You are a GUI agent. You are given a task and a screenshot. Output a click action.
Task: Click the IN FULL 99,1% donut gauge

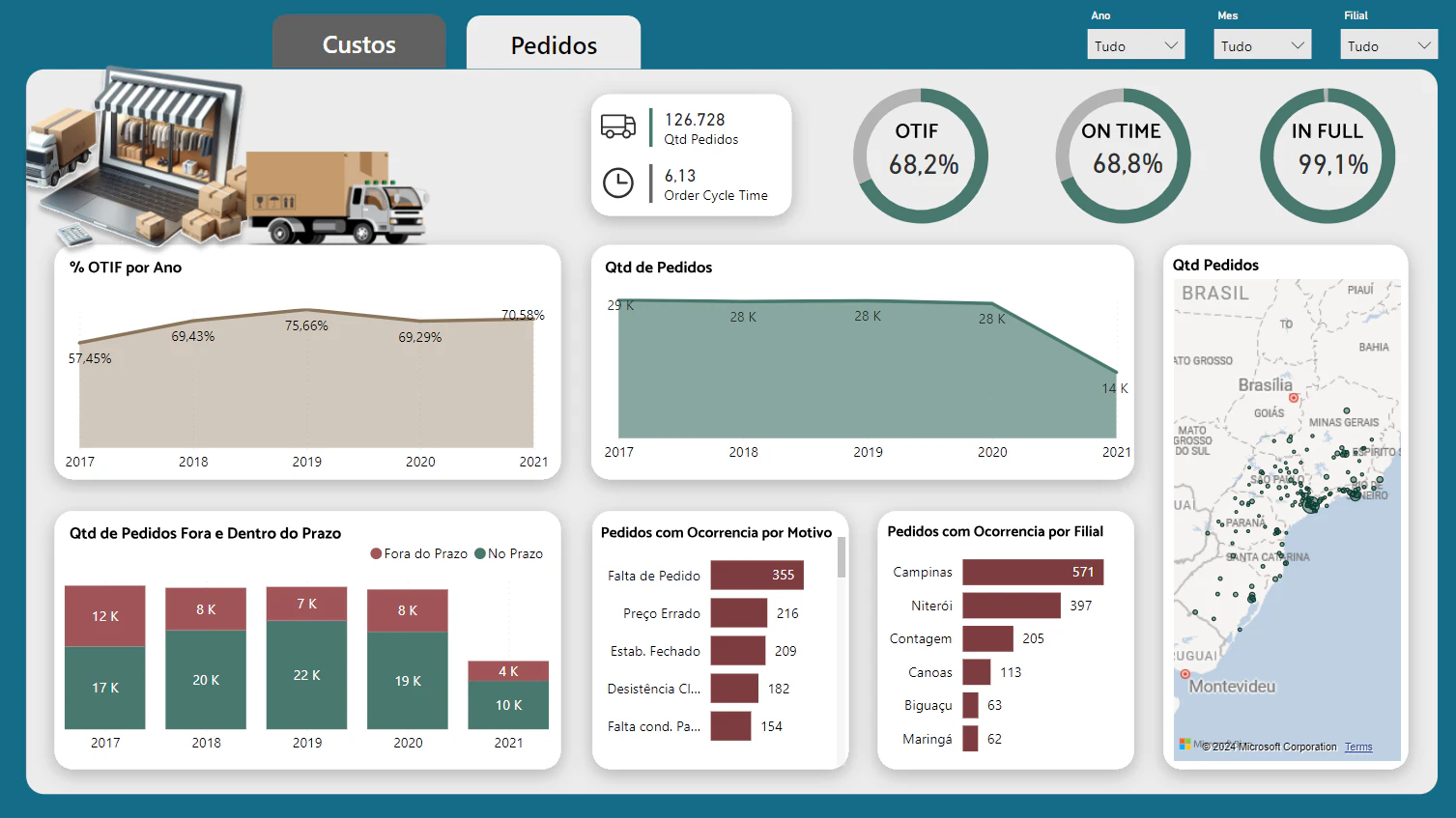pyautogui.click(x=1328, y=156)
